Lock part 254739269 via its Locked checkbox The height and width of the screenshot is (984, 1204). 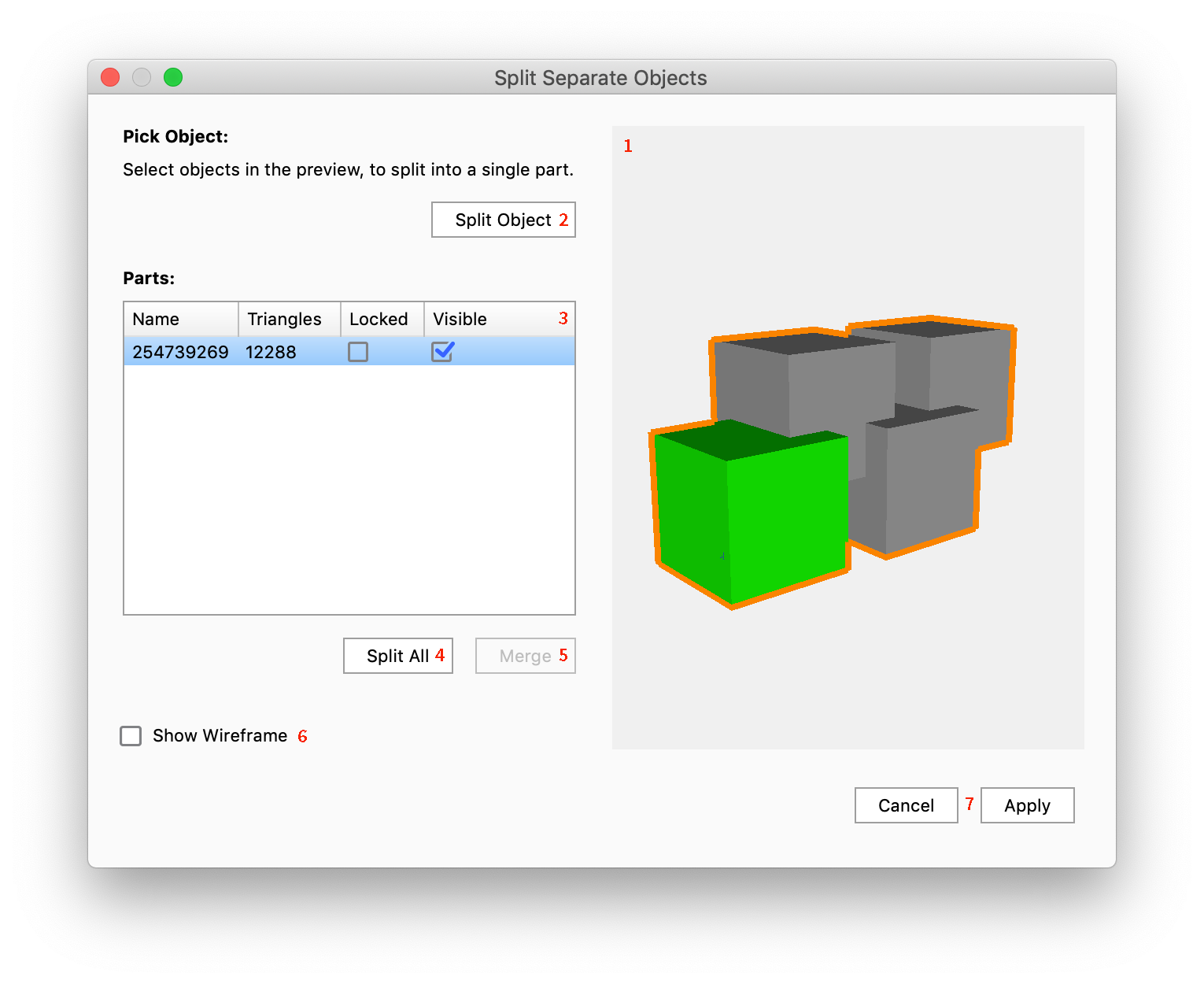click(358, 352)
